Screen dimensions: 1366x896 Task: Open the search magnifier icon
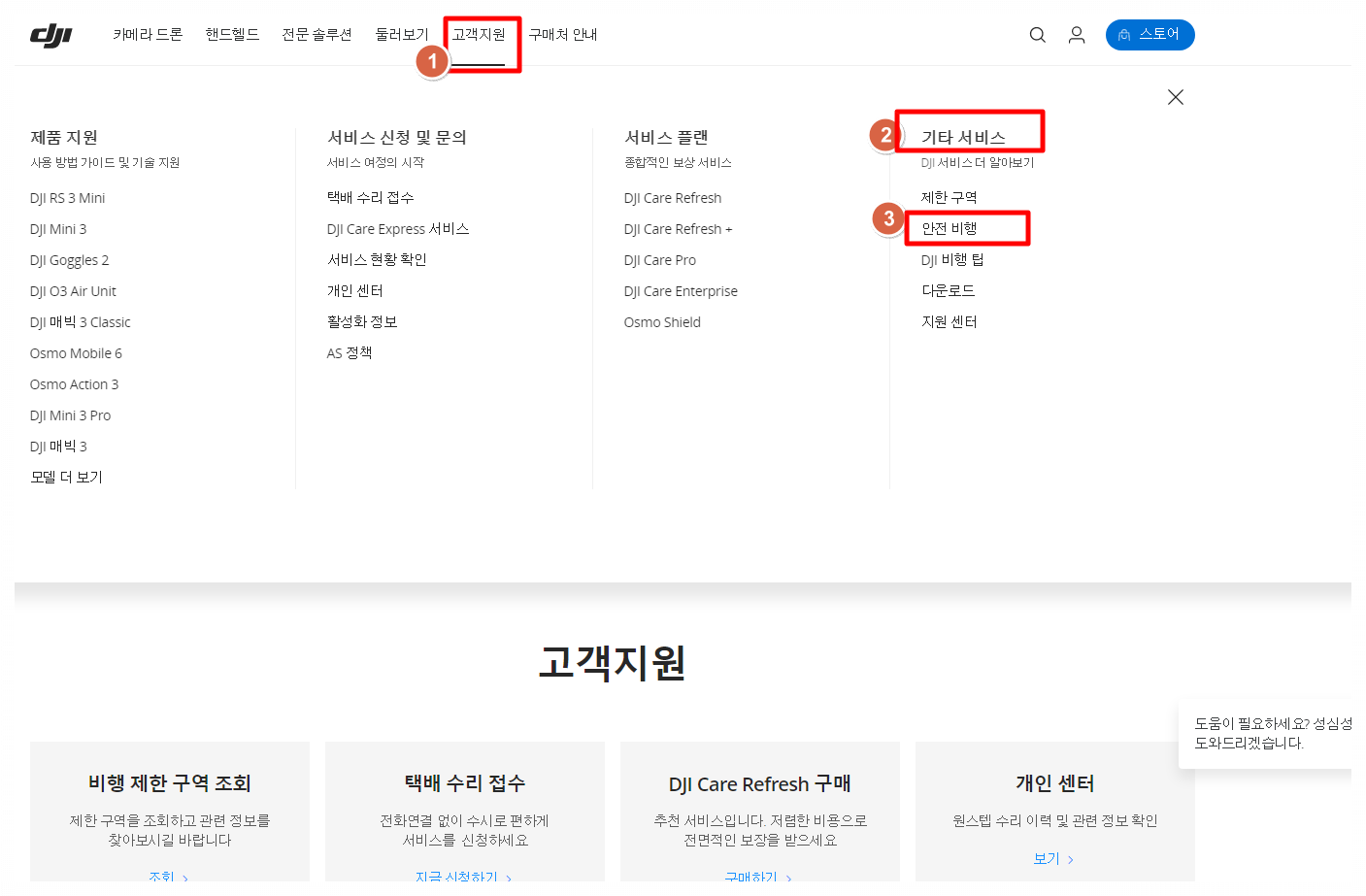click(1037, 35)
